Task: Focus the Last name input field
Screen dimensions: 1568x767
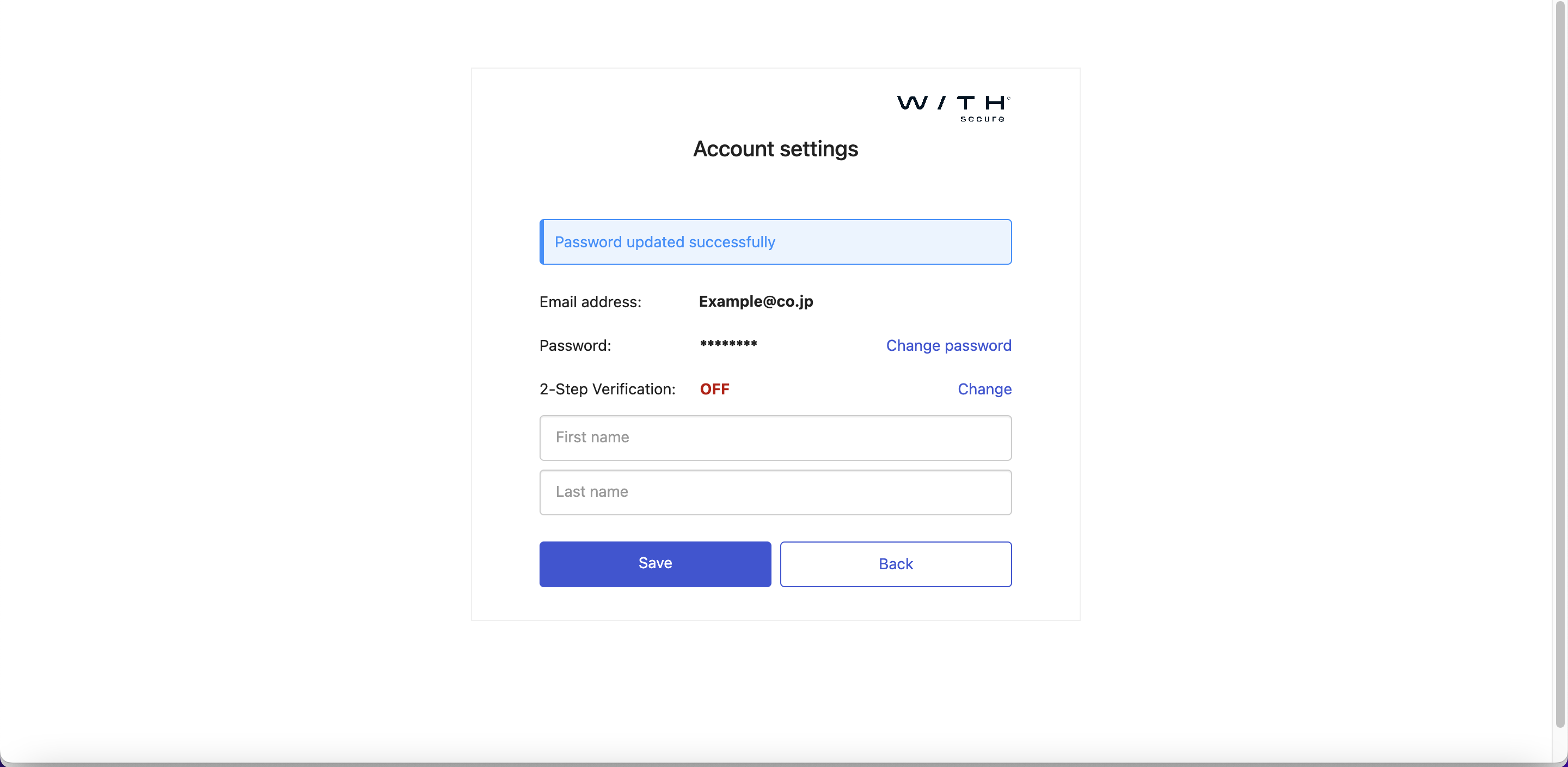Action: 775,492
